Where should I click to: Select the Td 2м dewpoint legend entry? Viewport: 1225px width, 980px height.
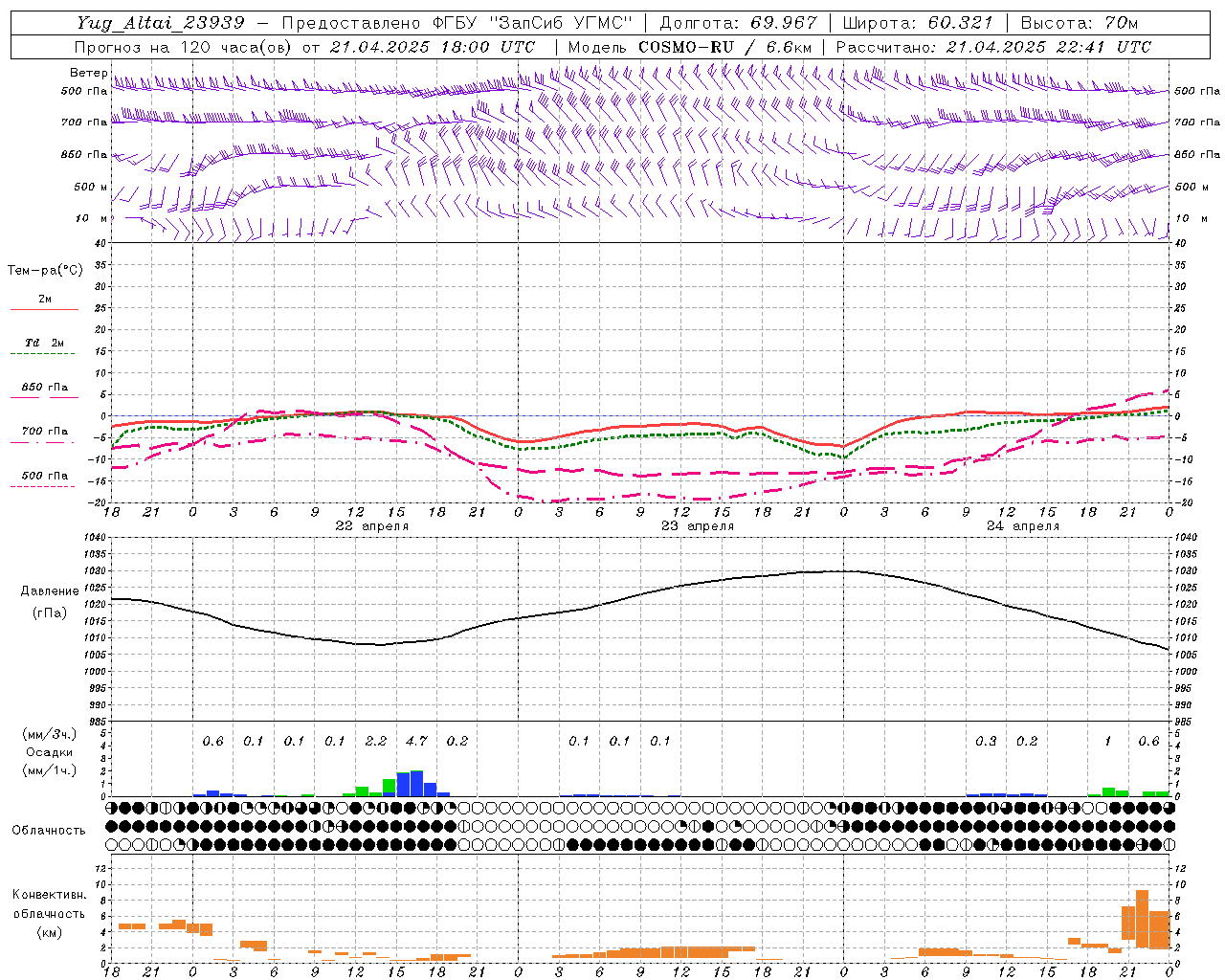44,343
